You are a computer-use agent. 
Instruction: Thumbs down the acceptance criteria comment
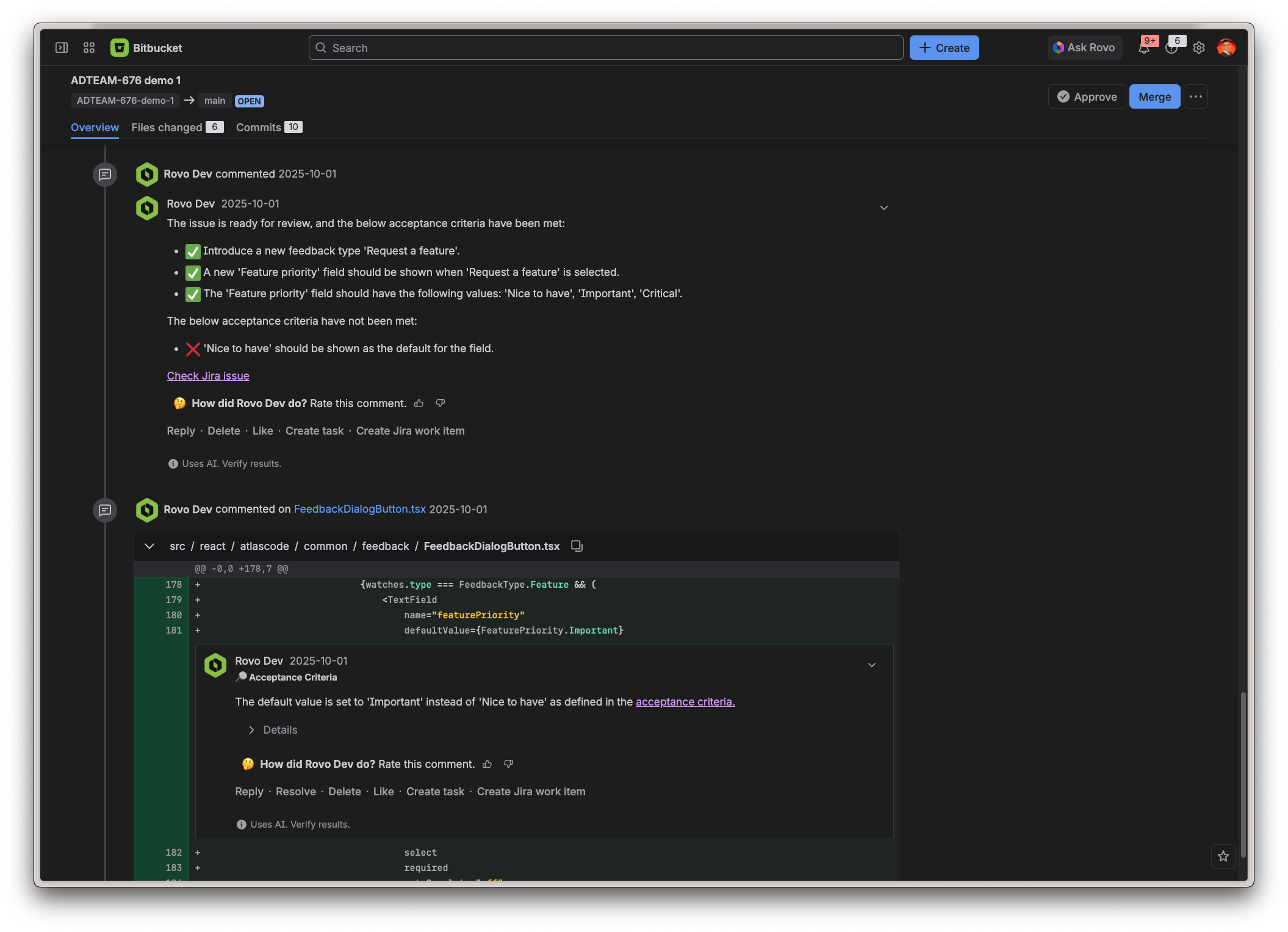pyautogui.click(x=509, y=764)
